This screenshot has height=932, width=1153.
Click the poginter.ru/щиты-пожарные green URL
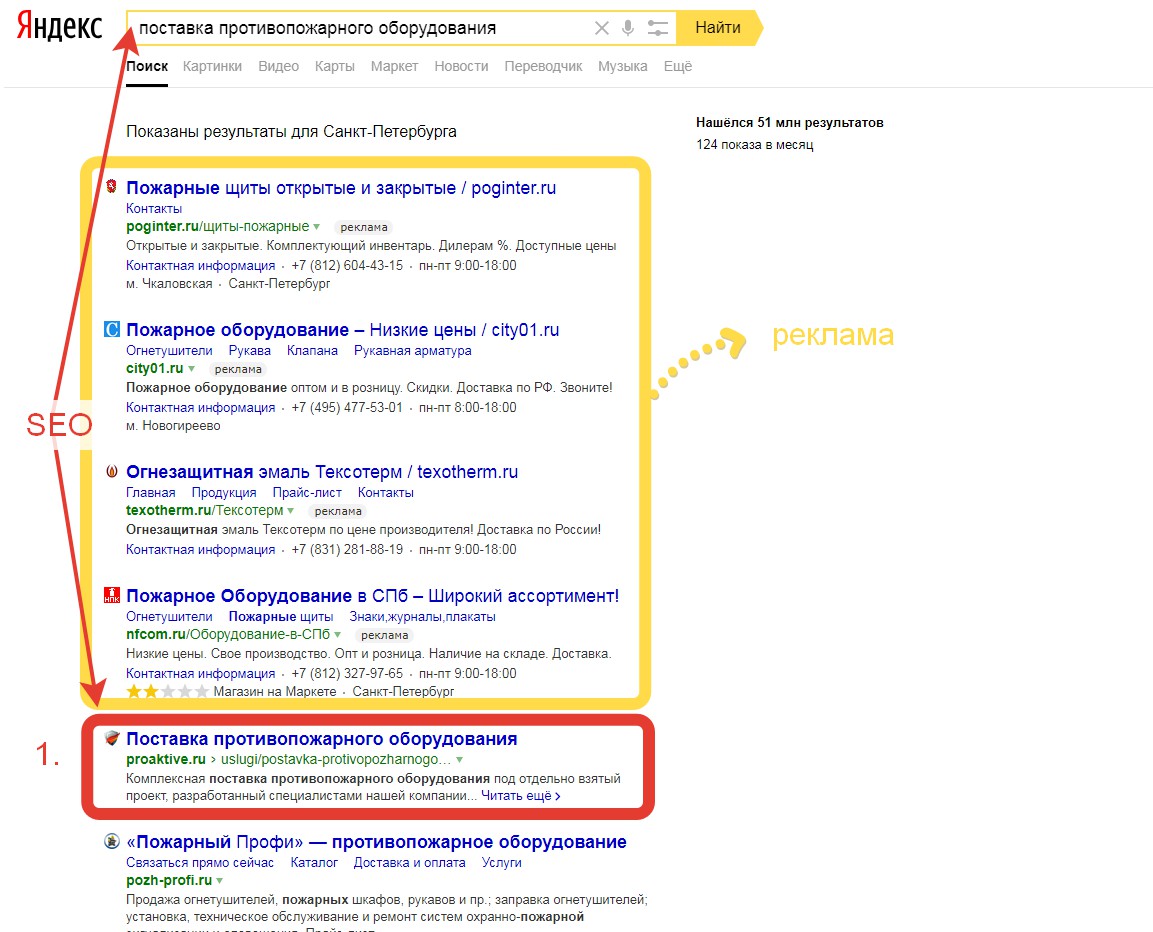[x=218, y=227]
